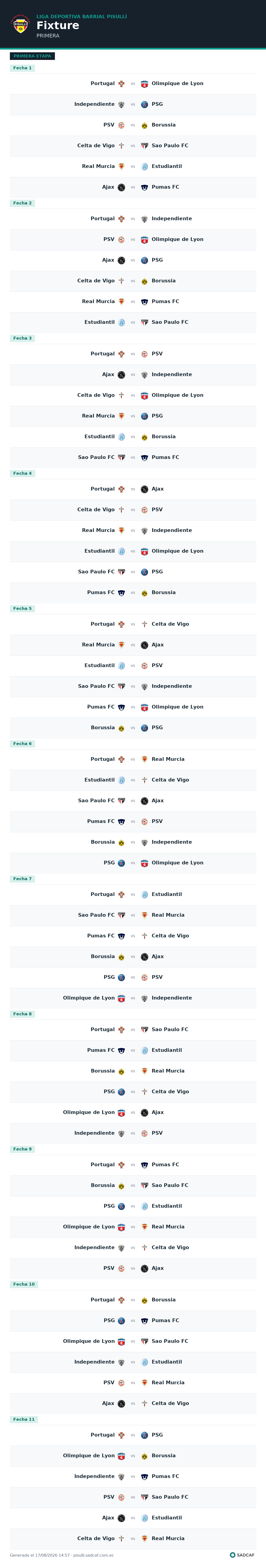Click Pumas FC crest in Fecha 2
The width and height of the screenshot is (266, 1568).
[x=145, y=302]
